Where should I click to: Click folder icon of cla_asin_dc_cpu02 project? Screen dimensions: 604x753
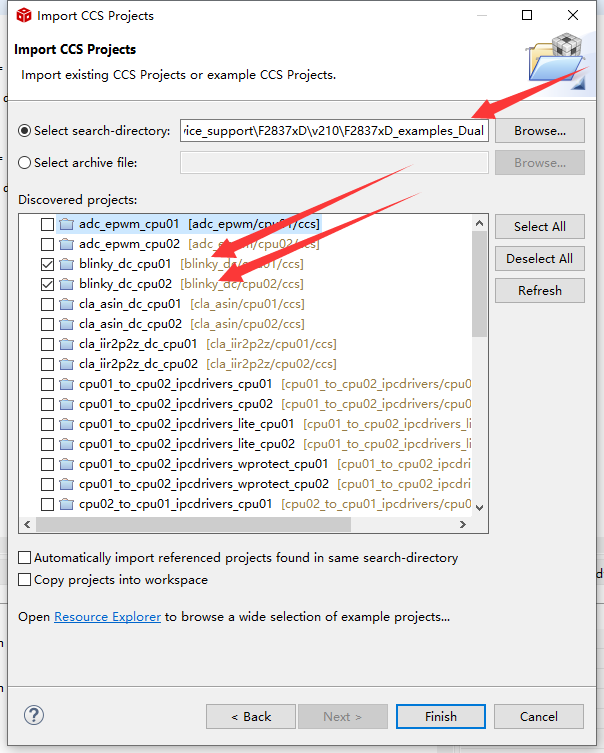point(66,324)
